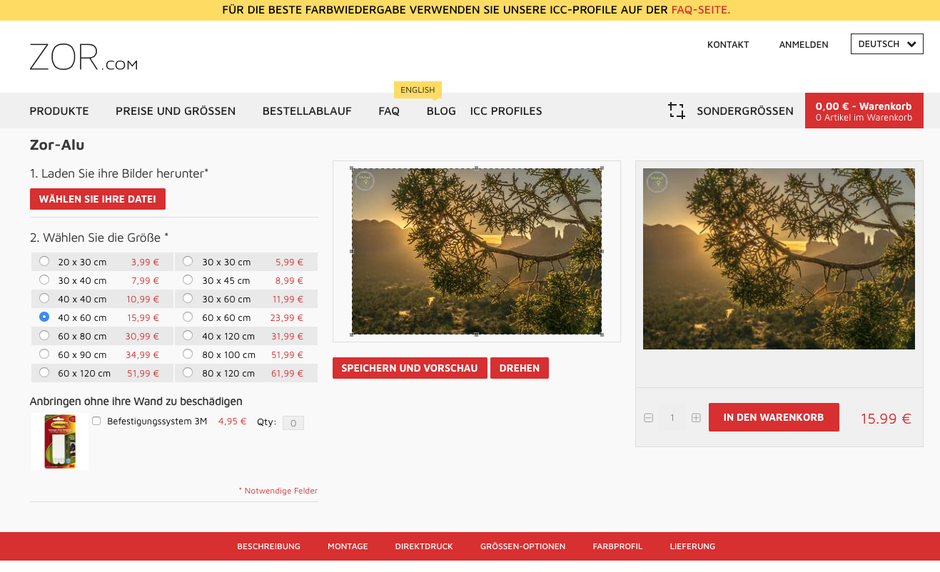This screenshot has width=940, height=572.
Task: Open the Bestellablauf menu item
Action: tap(307, 111)
